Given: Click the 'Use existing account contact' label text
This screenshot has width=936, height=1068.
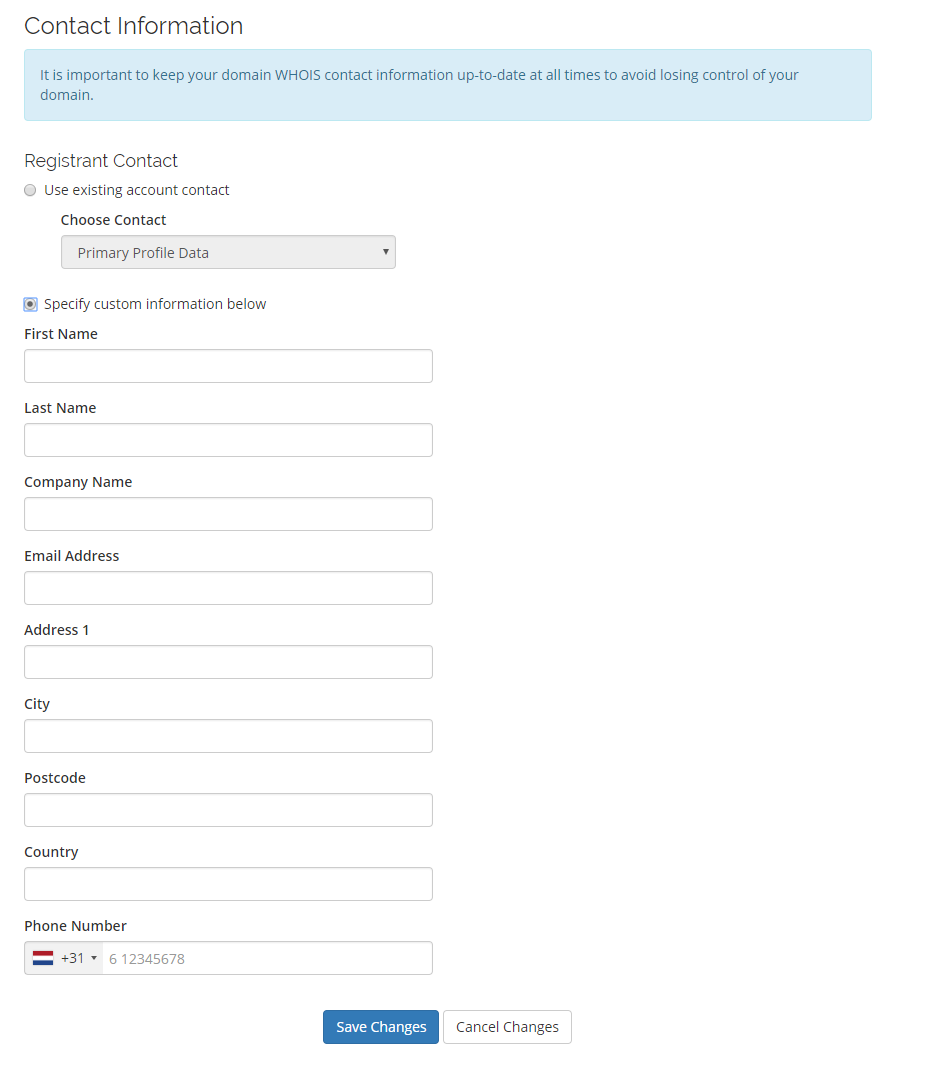Looking at the screenshot, I should point(137,190).
